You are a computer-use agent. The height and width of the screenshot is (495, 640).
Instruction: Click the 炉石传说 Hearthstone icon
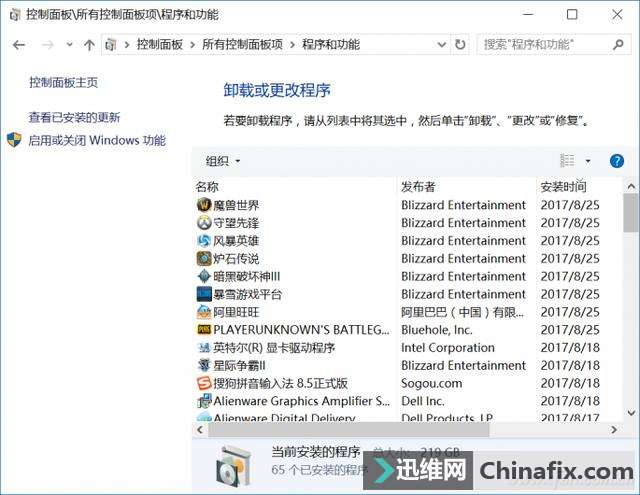point(204,258)
